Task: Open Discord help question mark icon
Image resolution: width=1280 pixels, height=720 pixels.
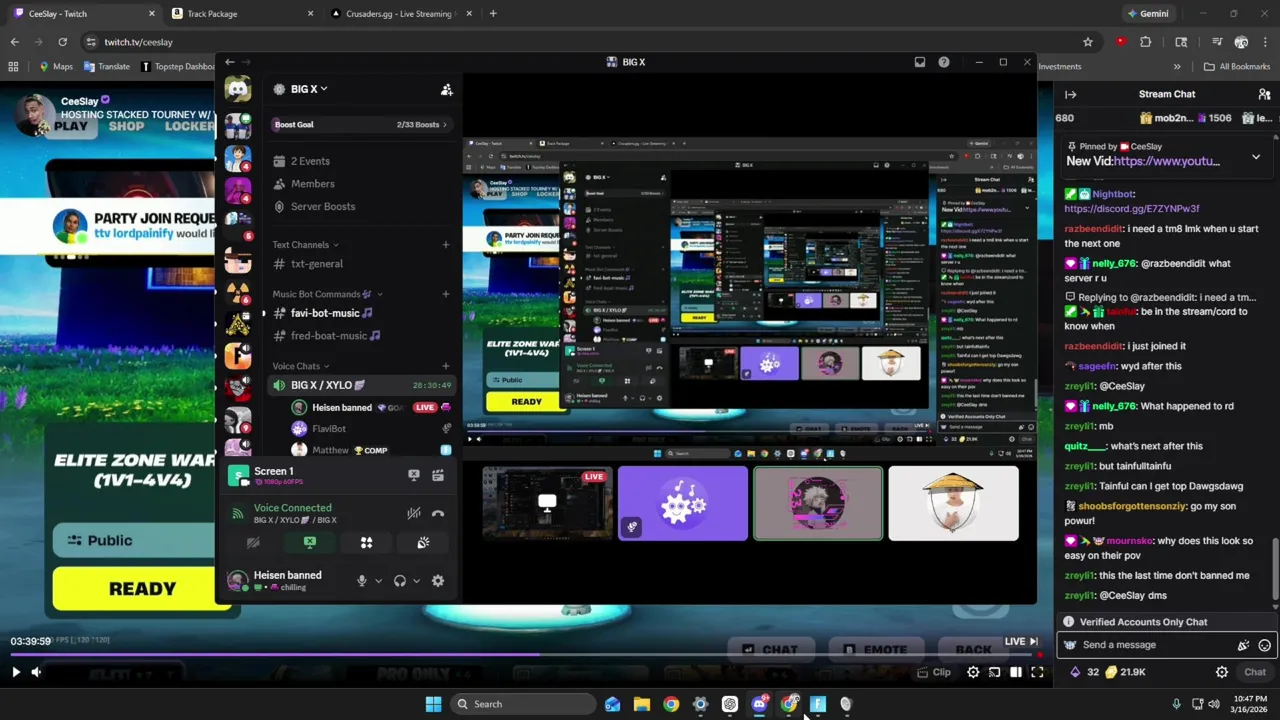Action: point(943,62)
